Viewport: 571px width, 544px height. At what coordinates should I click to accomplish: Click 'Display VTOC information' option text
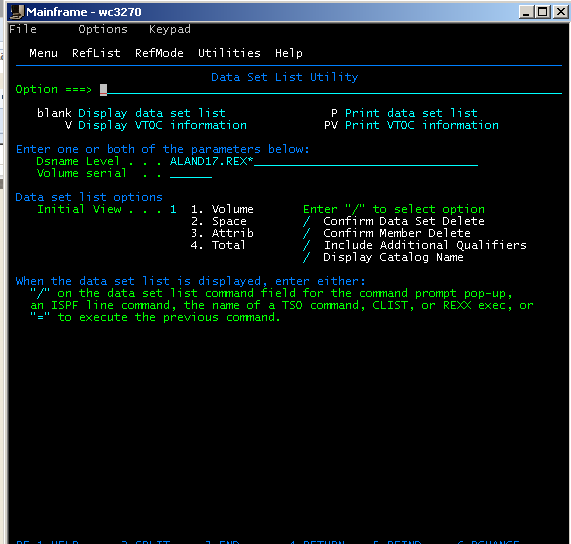pyautogui.click(x=162, y=125)
